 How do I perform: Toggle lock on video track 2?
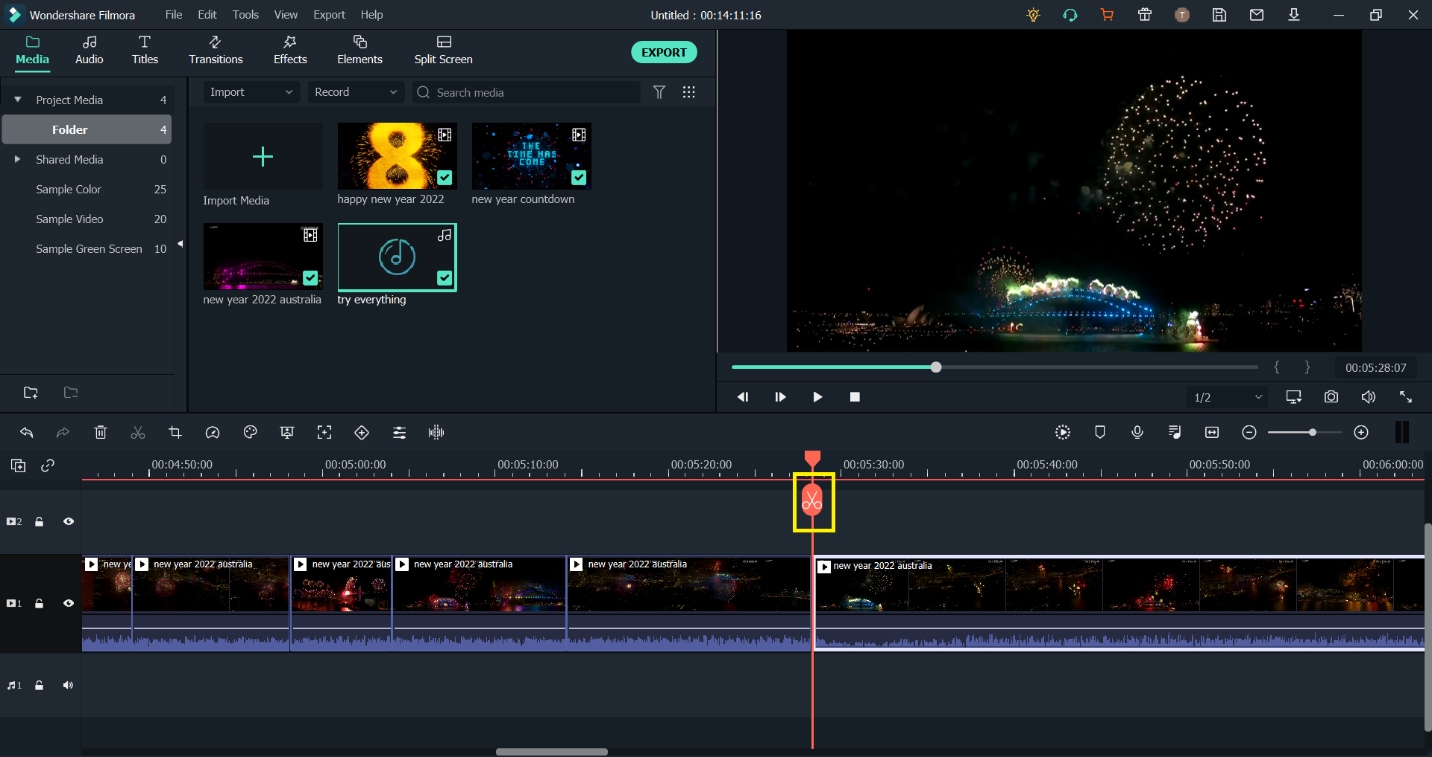[x=39, y=522]
